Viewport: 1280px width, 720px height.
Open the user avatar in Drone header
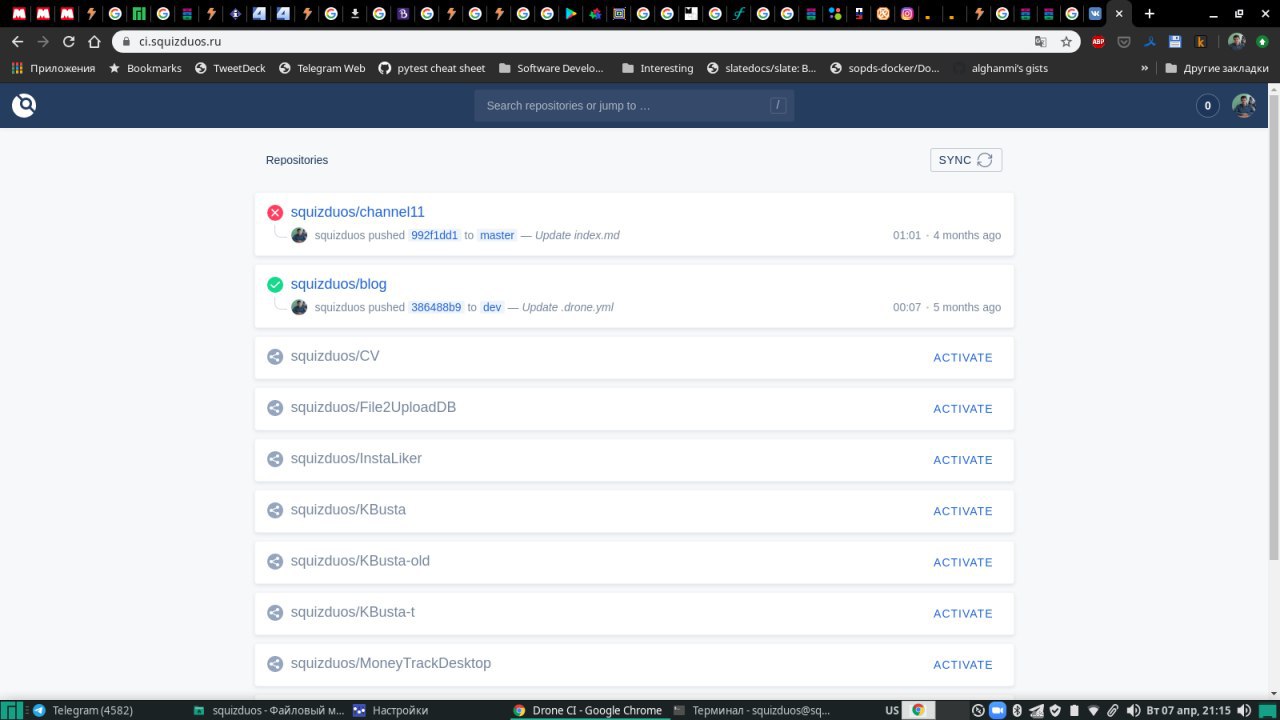tap(1243, 105)
